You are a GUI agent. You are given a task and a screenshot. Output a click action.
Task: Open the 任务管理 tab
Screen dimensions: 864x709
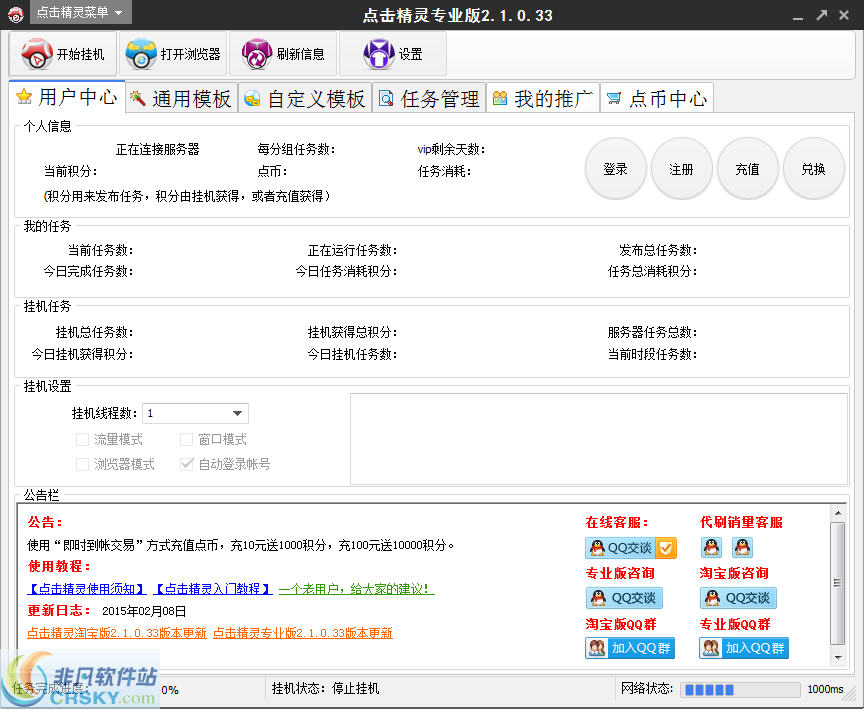[429, 99]
